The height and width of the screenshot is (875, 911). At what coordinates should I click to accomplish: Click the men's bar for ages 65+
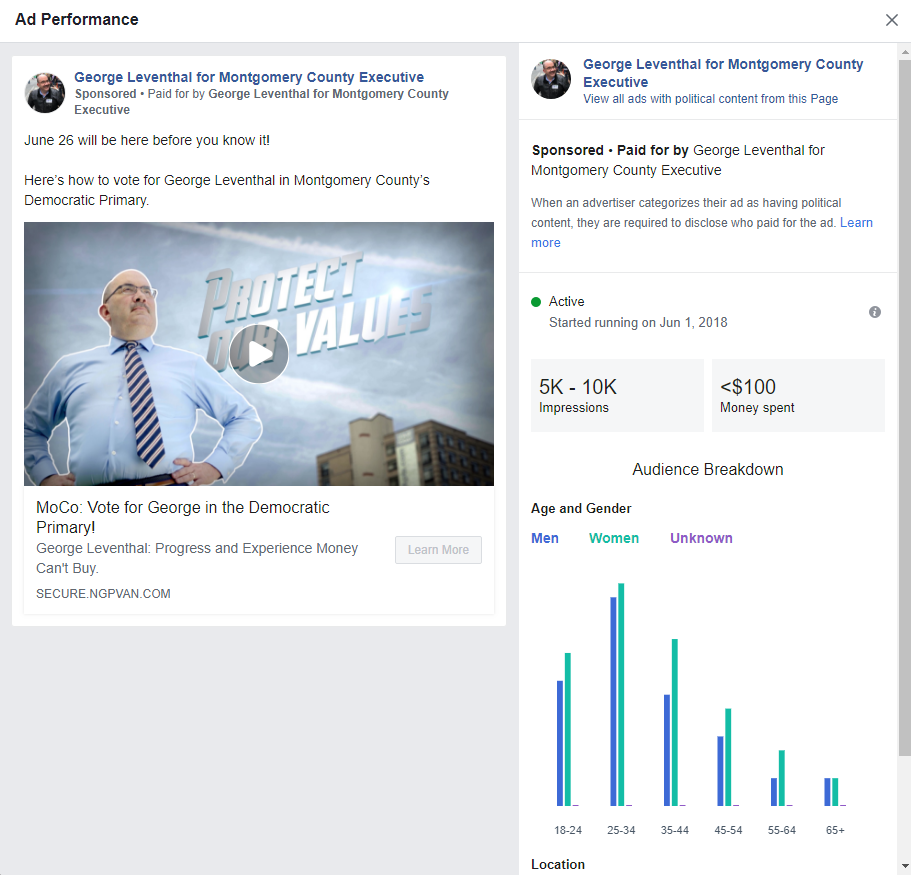click(x=827, y=792)
